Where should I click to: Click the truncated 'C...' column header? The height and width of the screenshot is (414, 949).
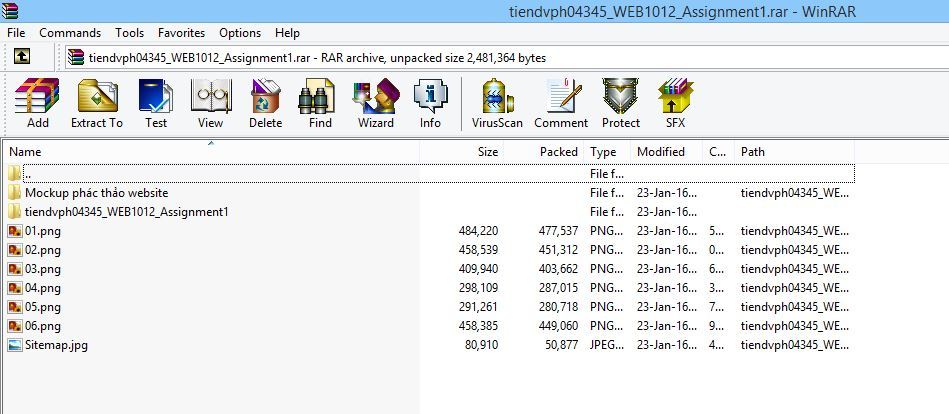(718, 151)
